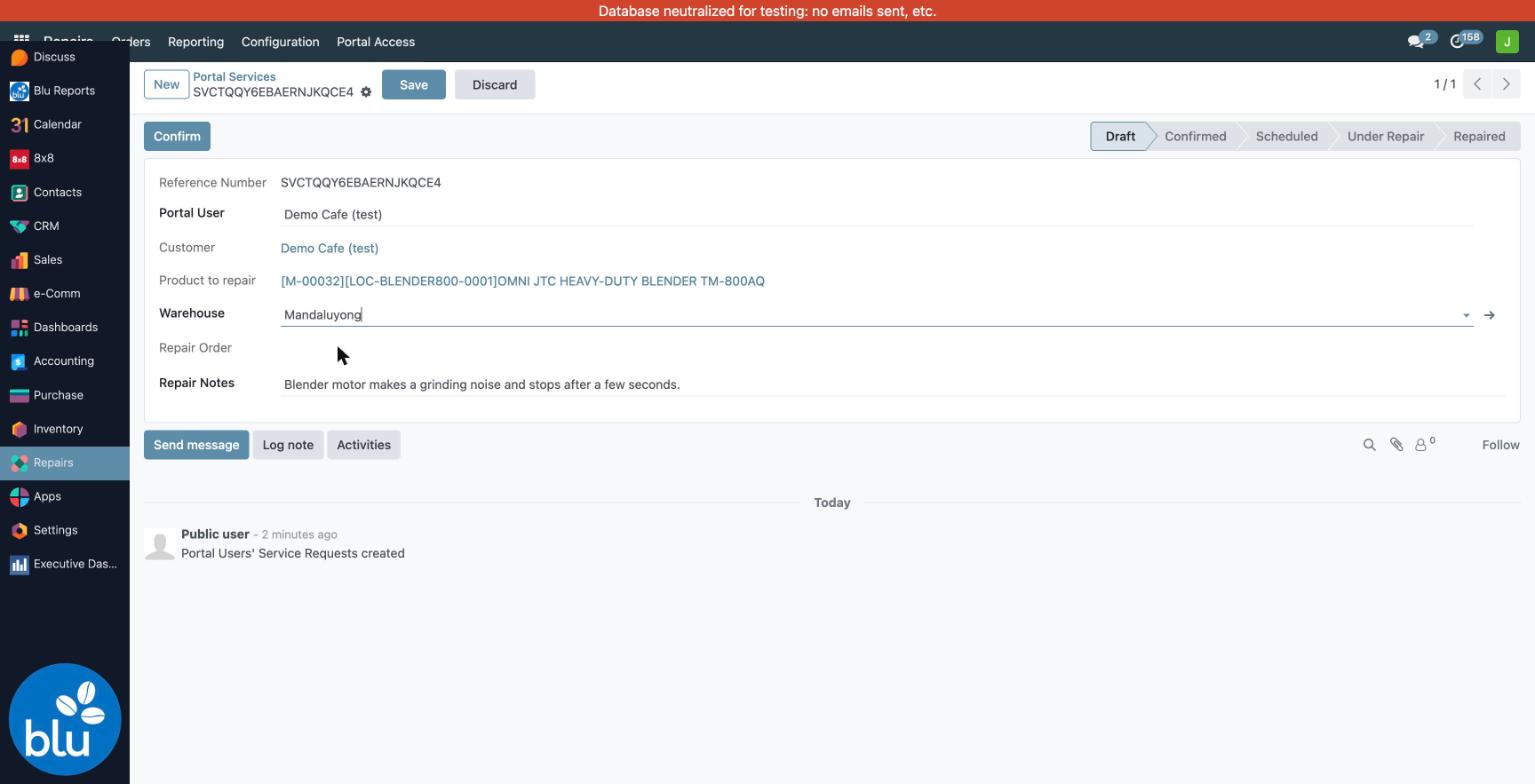Open attachments paperclip in chatter
The width and height of the screenshot is (1535, 784).
(x=1396, y=445)
